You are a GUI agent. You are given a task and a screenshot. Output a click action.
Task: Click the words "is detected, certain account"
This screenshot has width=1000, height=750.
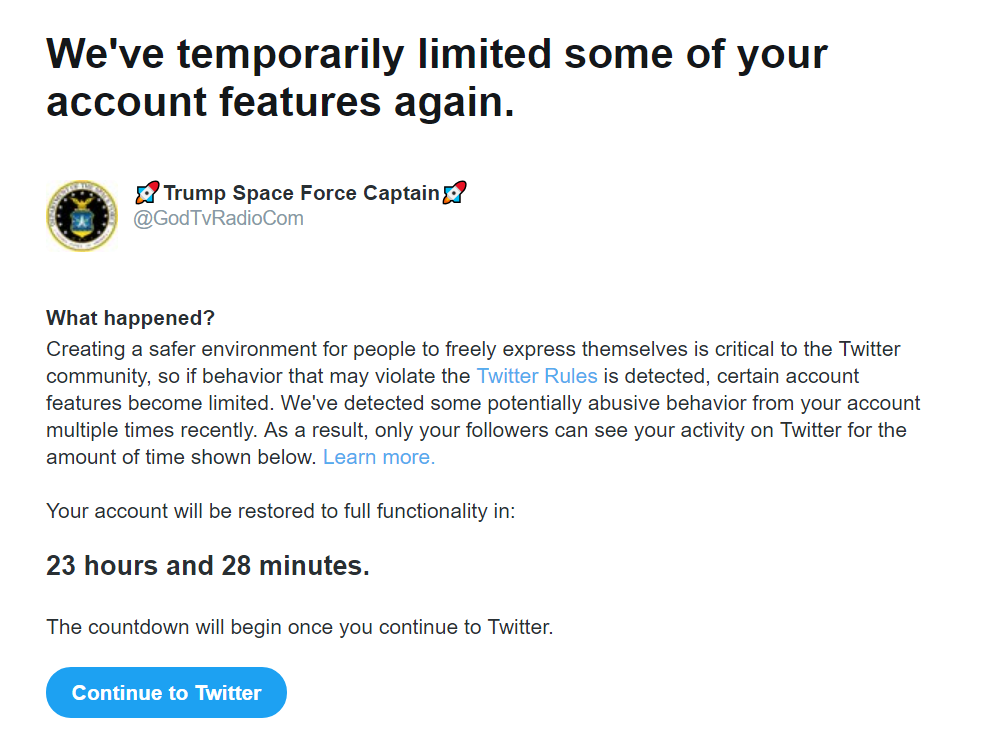[732, 376]
